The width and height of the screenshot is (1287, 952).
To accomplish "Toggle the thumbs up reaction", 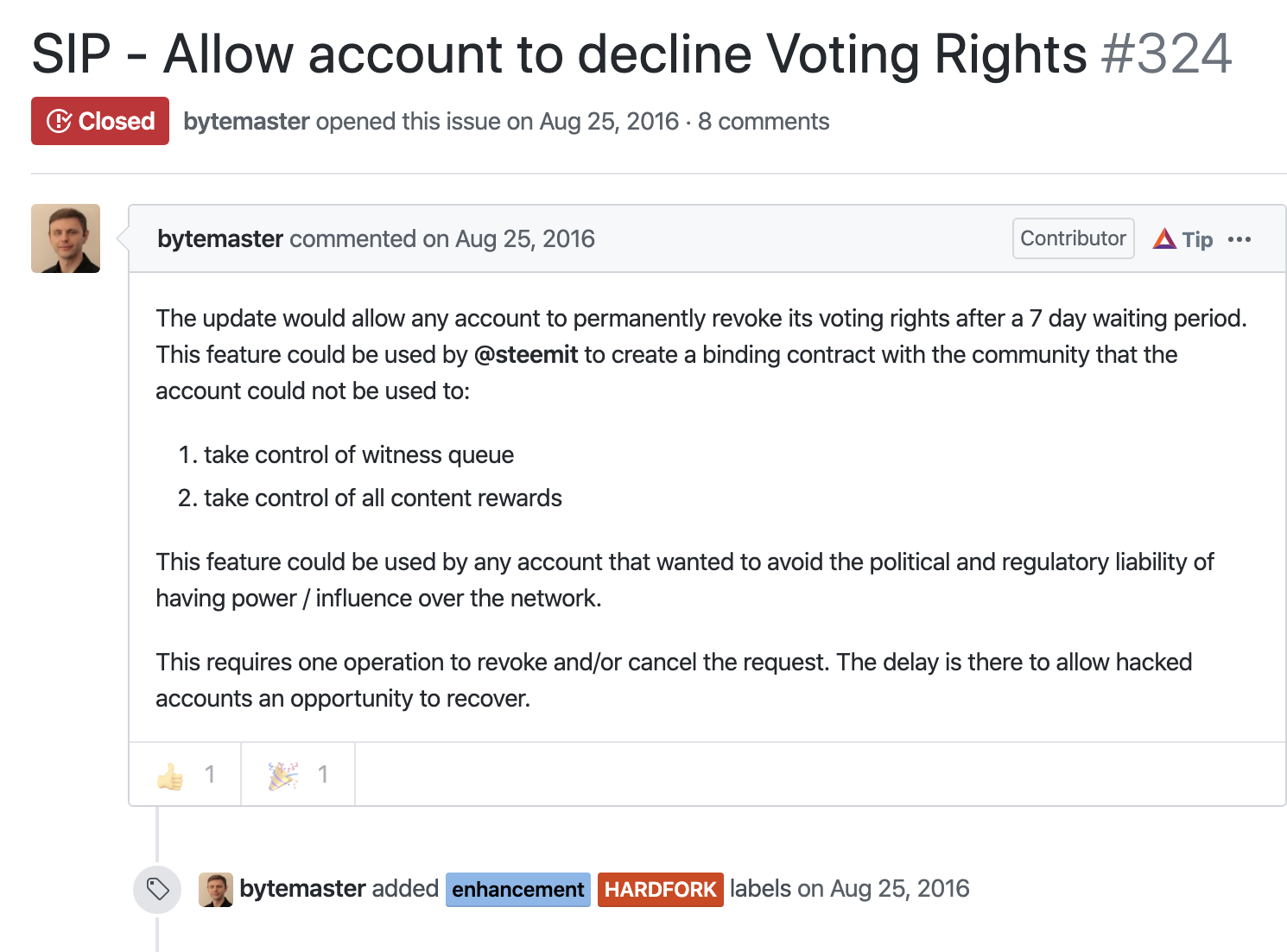I will pyautogui.click(x=185, y=775).
